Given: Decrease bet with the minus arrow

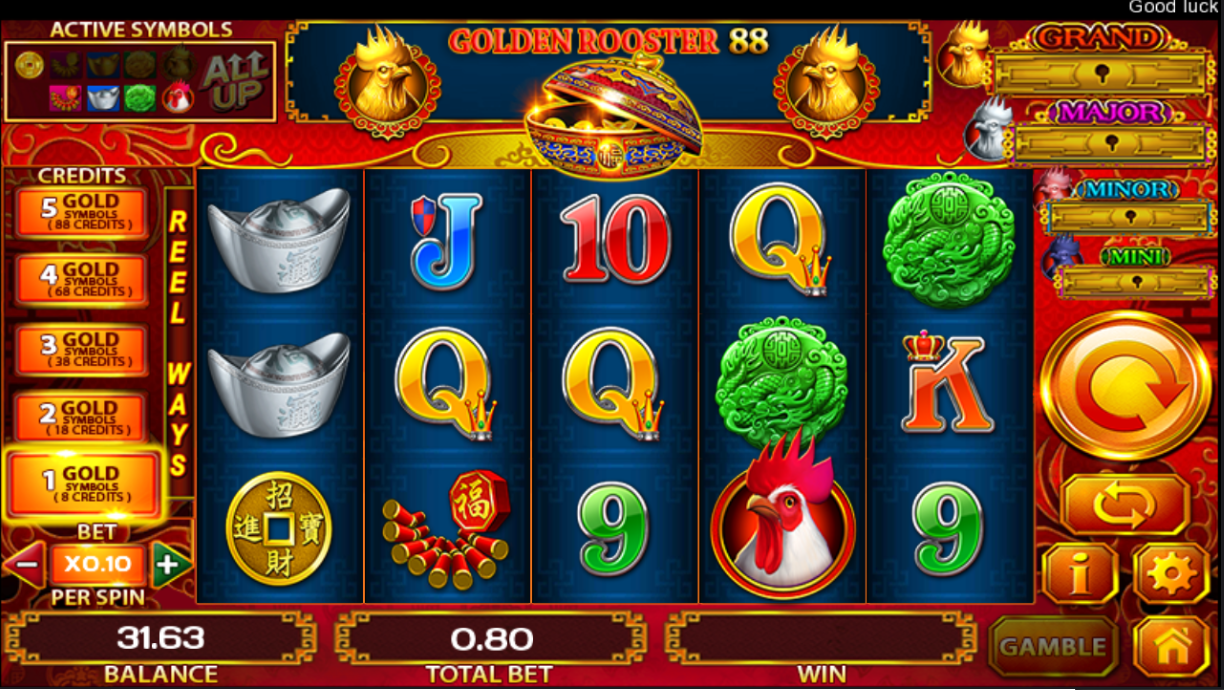Looking at the screenshot, I should [x=25, y=565].
